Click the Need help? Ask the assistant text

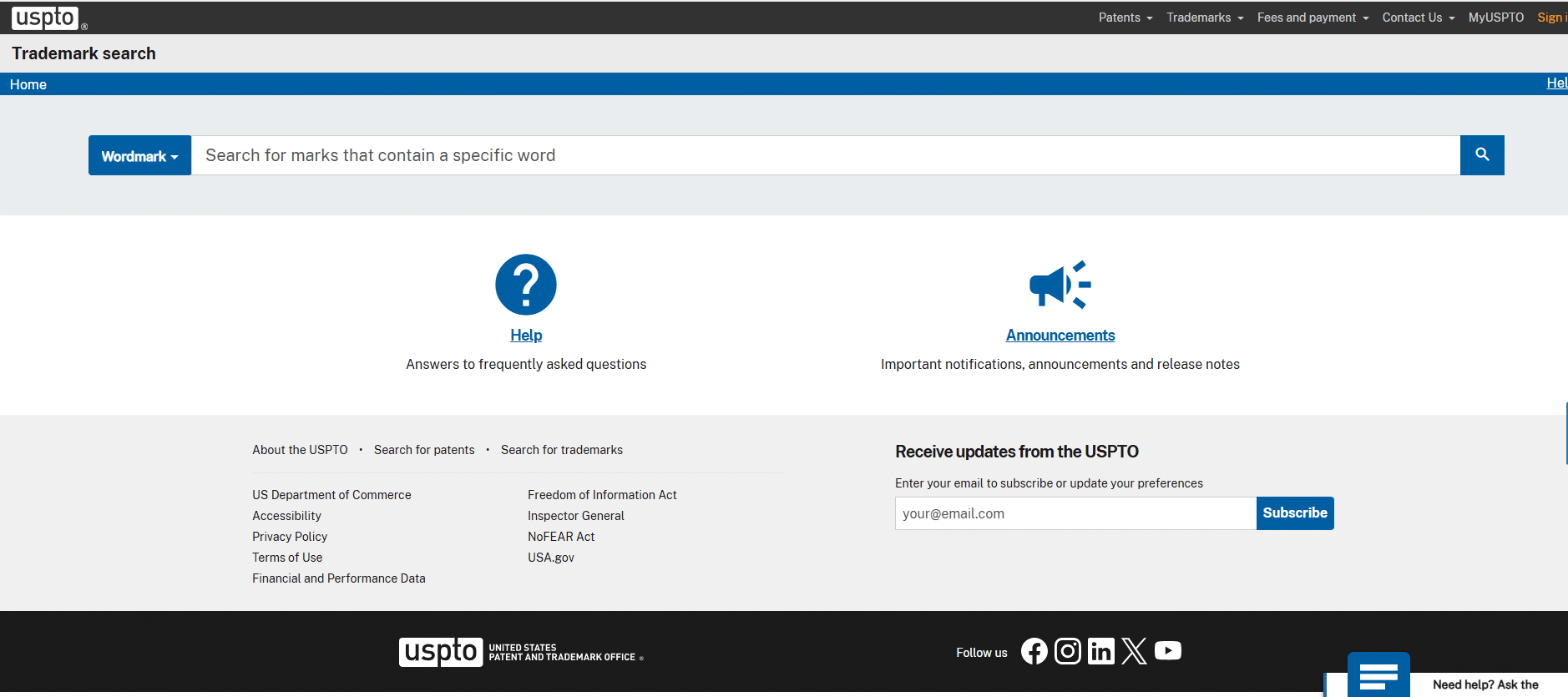click(x=1485, y=684)
